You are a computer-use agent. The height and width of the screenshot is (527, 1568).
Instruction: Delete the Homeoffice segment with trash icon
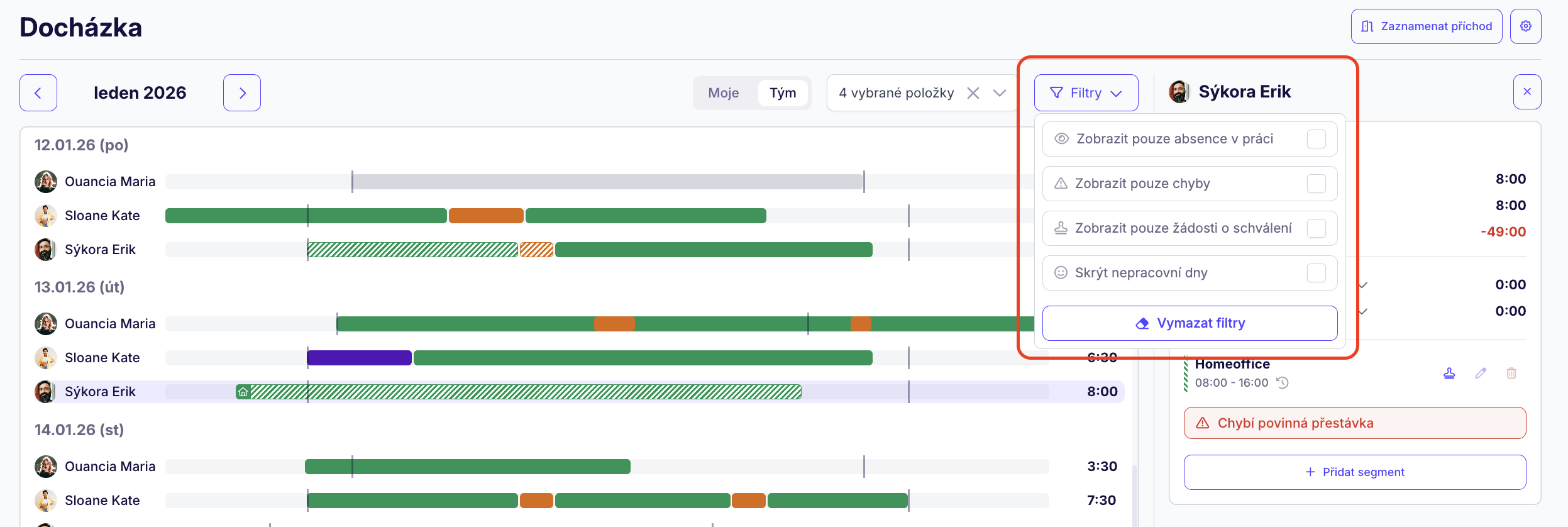pyautogui.click(x=1511, y=373)
